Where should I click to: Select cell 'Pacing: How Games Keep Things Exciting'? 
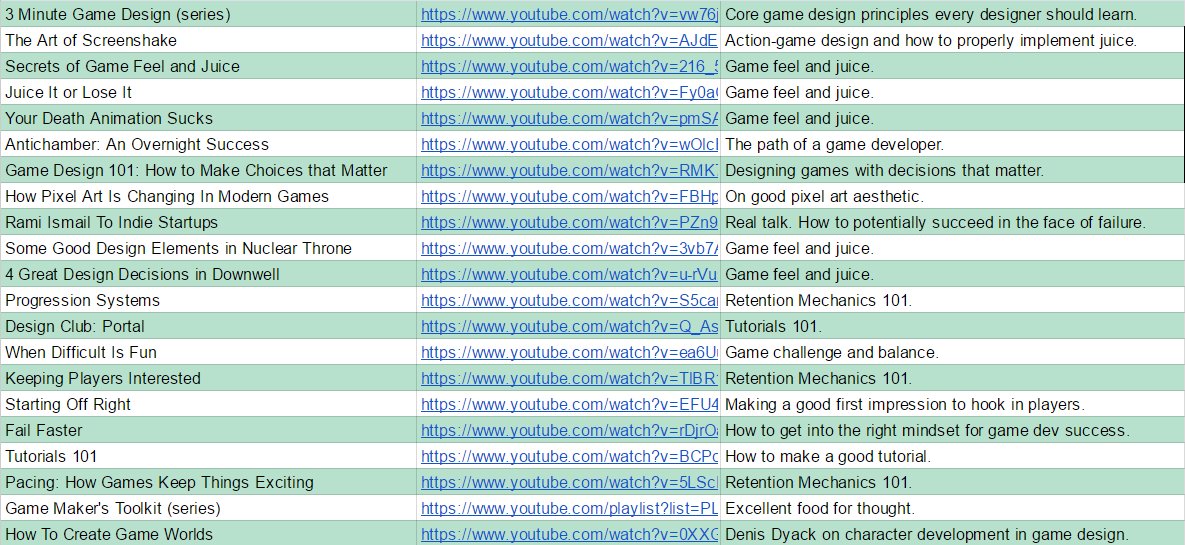208,482
